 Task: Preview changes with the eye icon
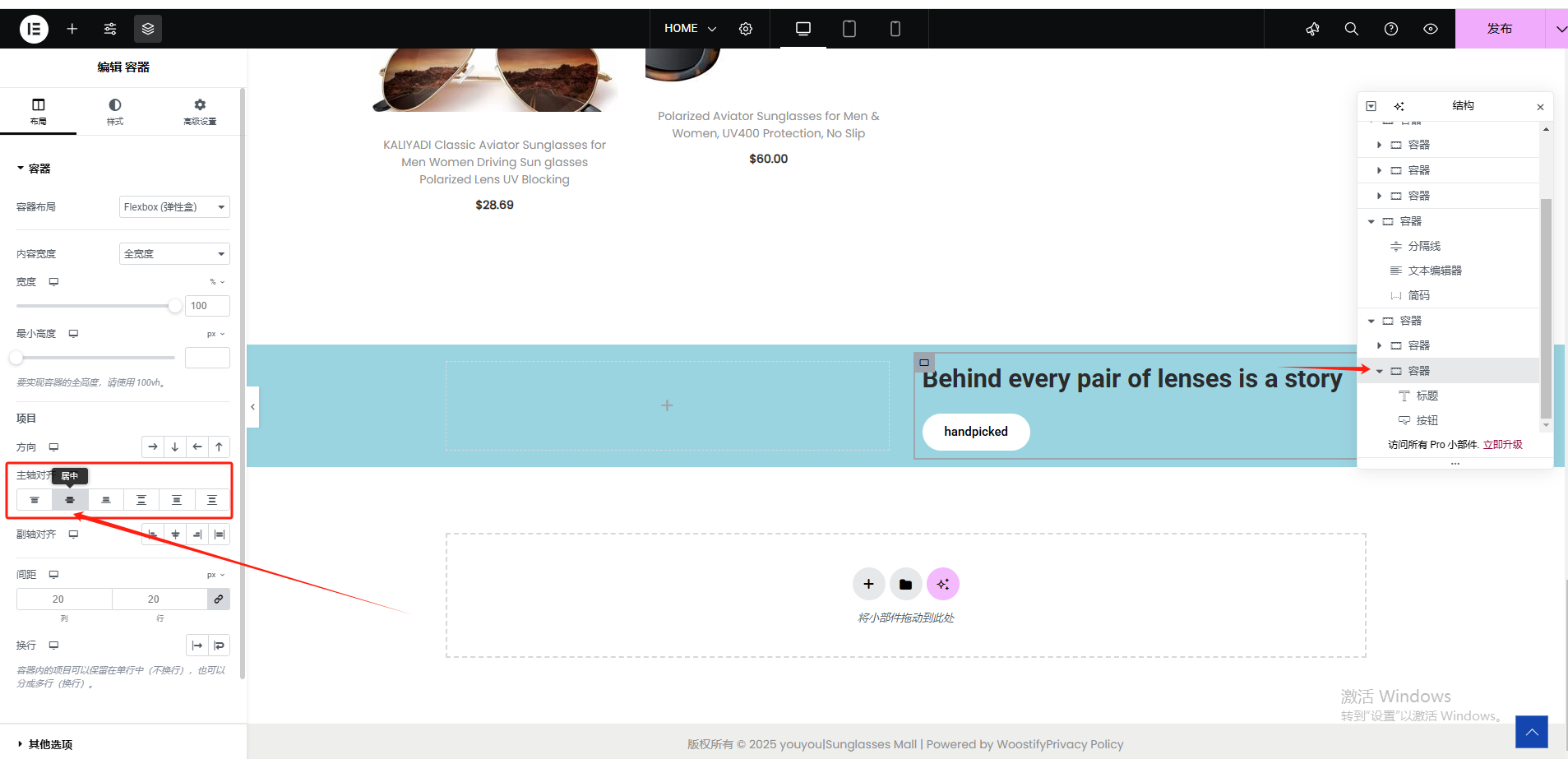click(1431, 29)
